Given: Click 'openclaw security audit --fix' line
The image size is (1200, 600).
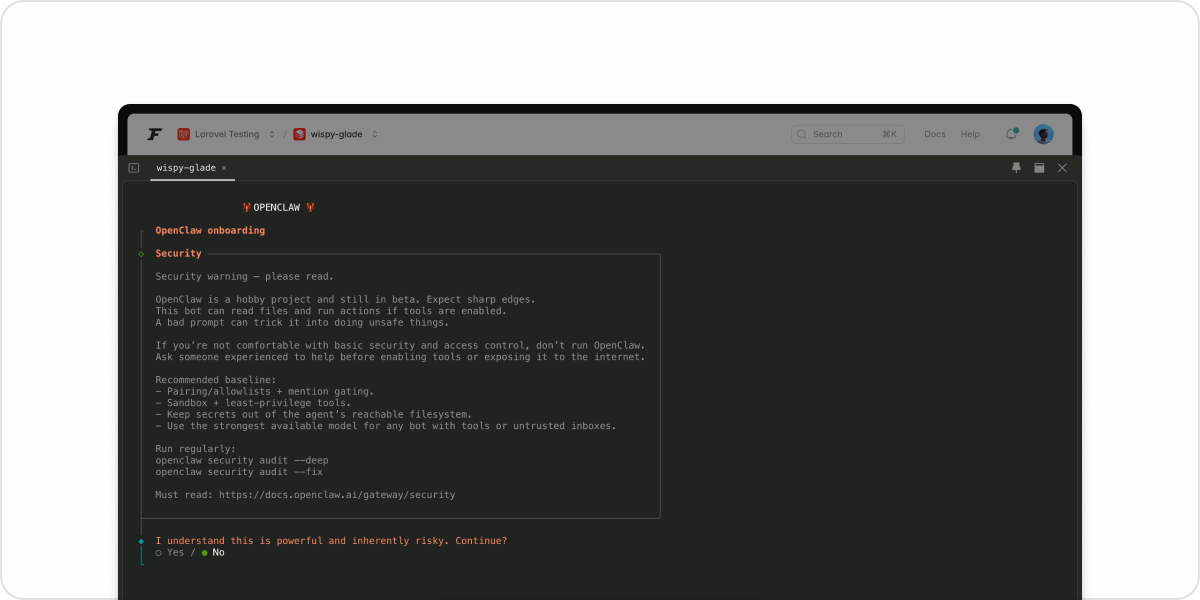Looking at the screenshot, I should [x=239, y=472].
